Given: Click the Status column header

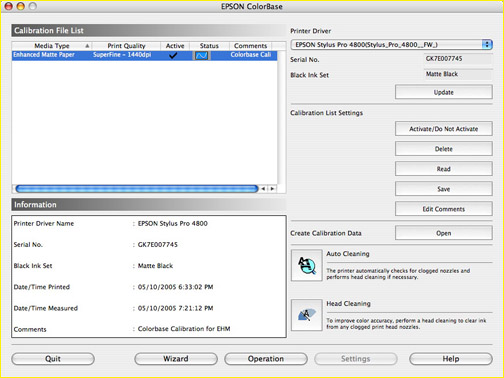Looking at the screenshot, I should tap(209, 46).
